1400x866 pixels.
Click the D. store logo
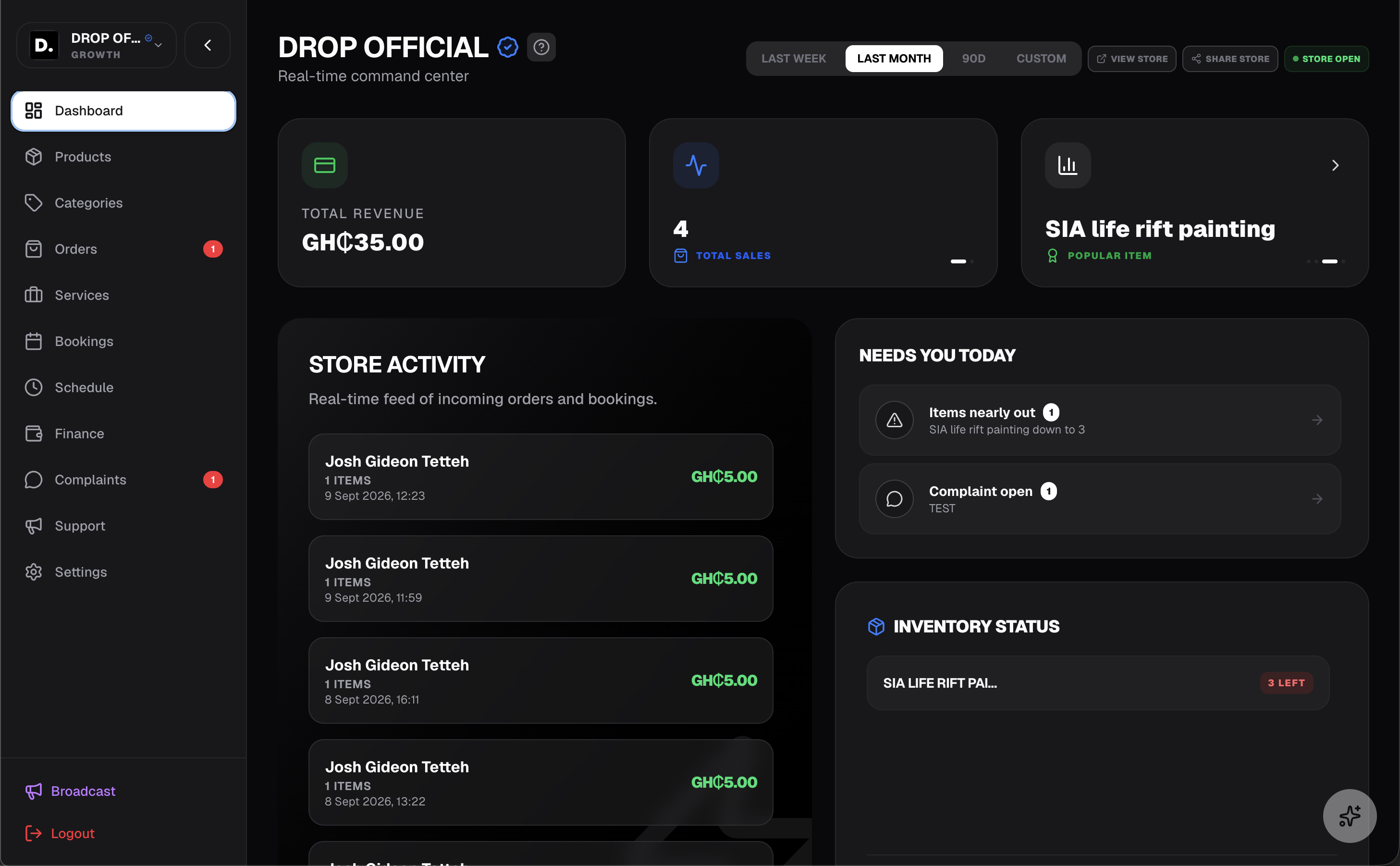pyautogui.click(x=44, y=45)
